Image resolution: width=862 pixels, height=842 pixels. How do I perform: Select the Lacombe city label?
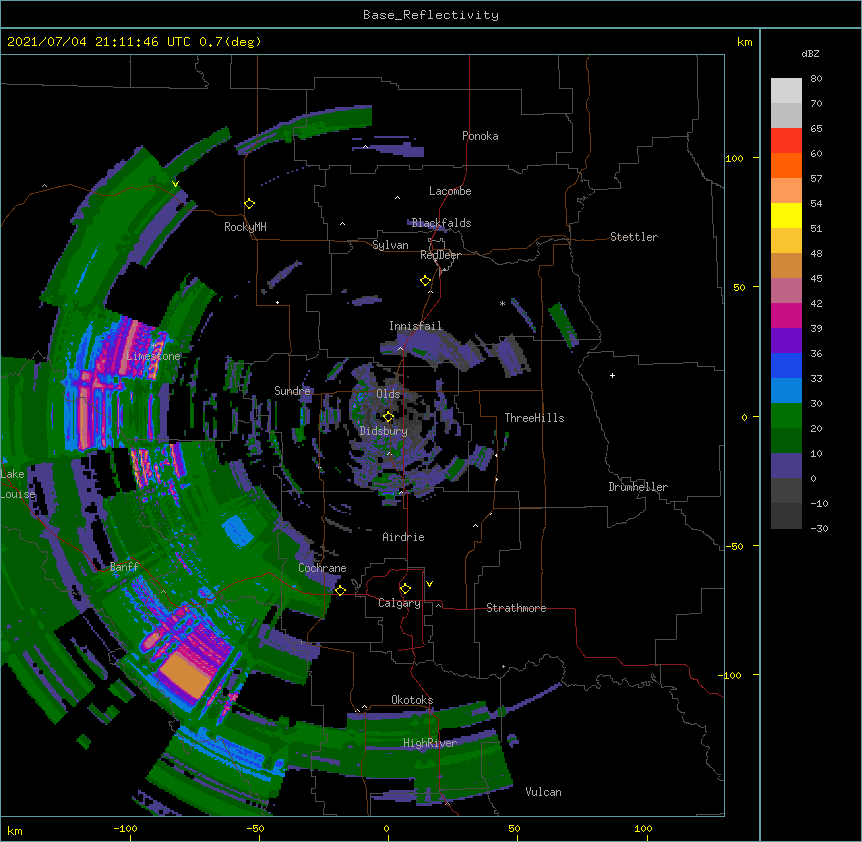(x=450, y=191)
